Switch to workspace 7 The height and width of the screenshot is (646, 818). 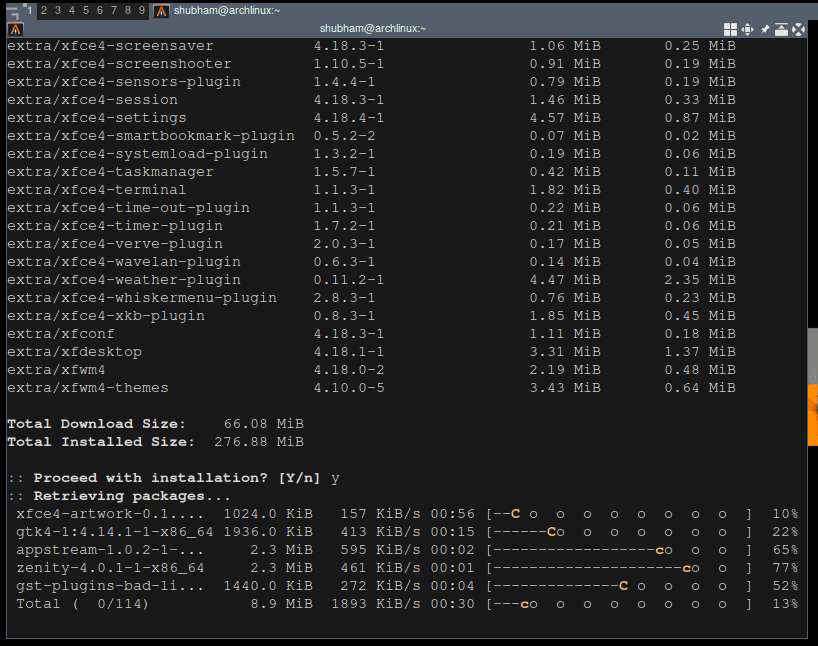tap(114, 10)
